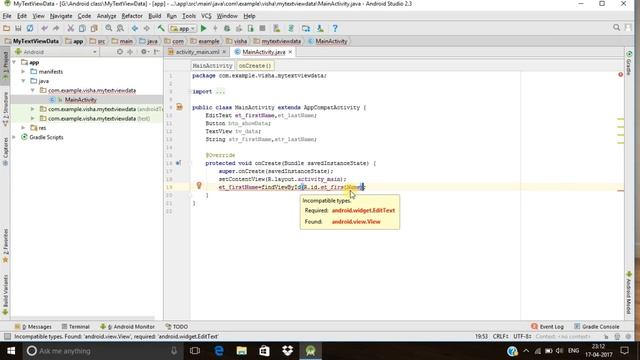Collapse the java folder
Viewport: 640px width, 360px height.
tap(23, 81)
